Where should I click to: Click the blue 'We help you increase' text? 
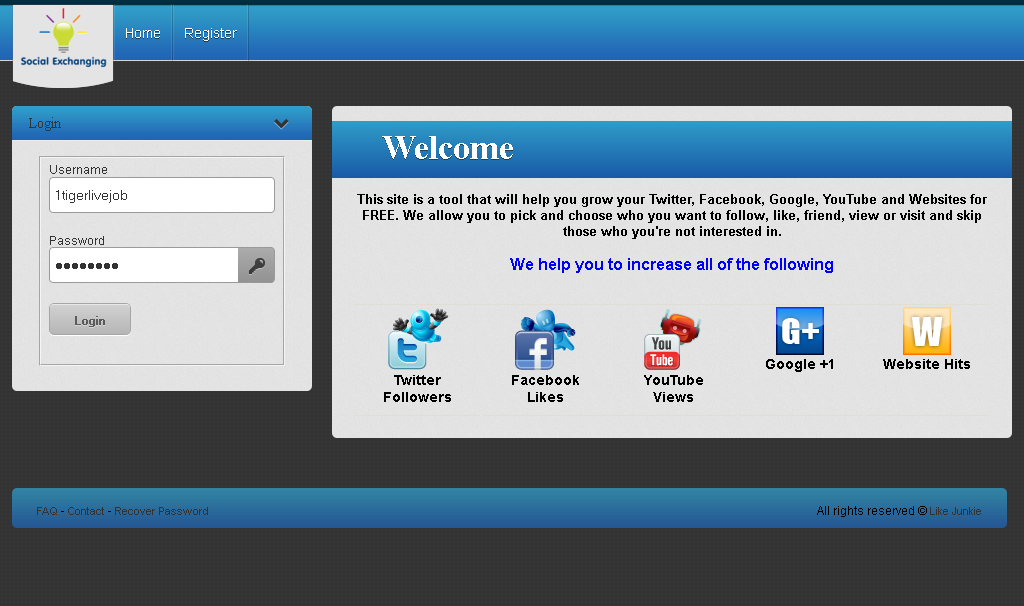(671, 264)
